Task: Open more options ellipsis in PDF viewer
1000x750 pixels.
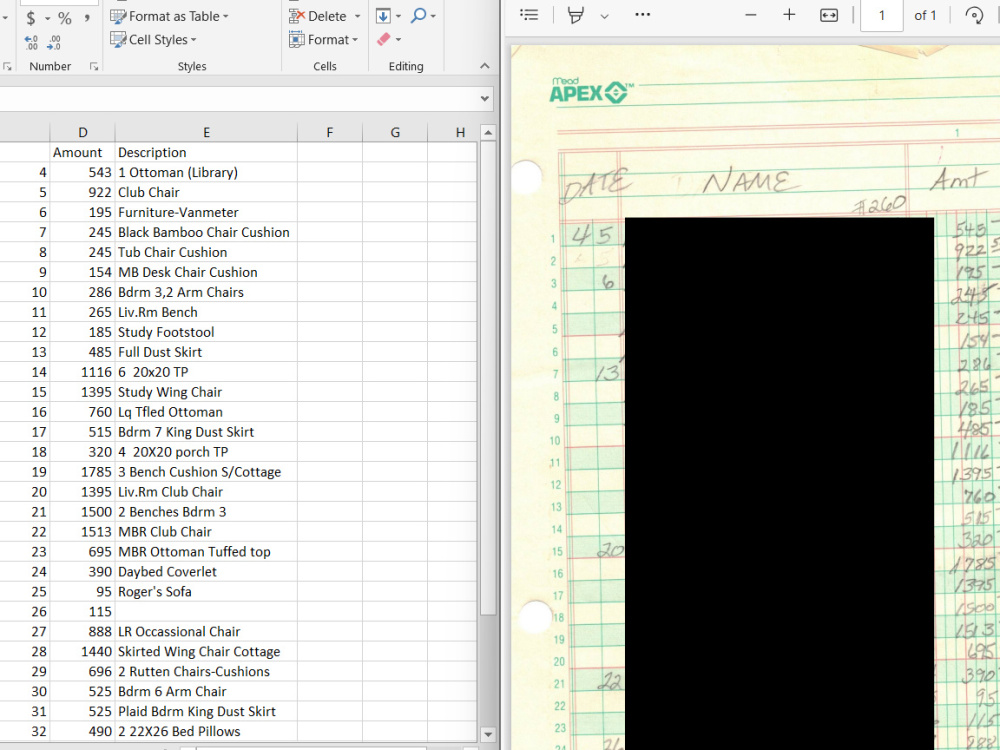Action: pyautogui.click(x=643, y=15)
